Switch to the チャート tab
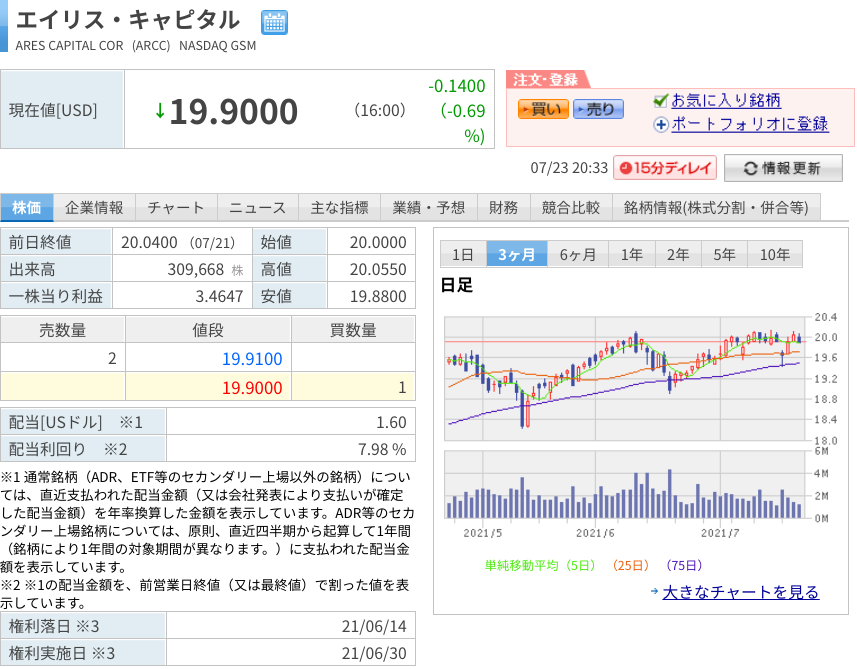 176,208
